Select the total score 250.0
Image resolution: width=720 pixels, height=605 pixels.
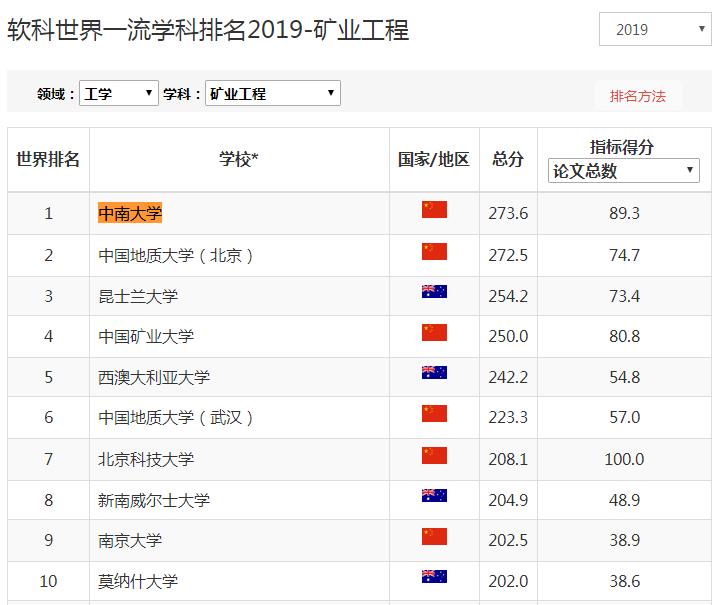pos(508,336)
